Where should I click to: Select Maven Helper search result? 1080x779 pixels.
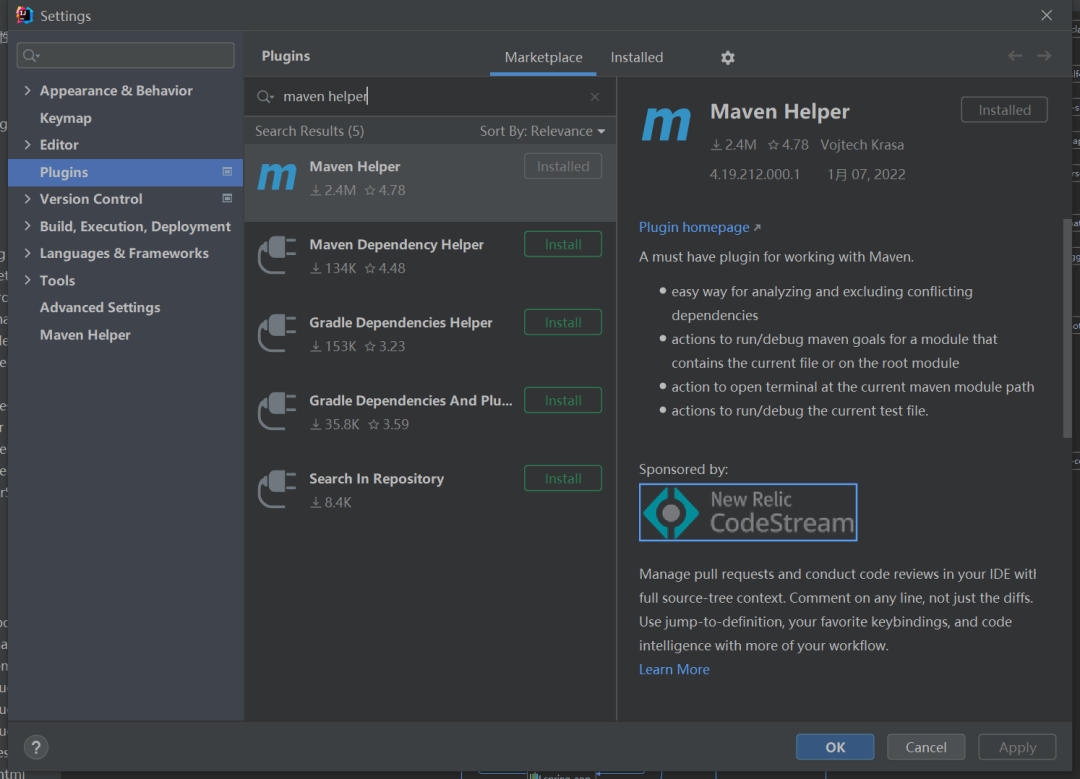(430, 183)
